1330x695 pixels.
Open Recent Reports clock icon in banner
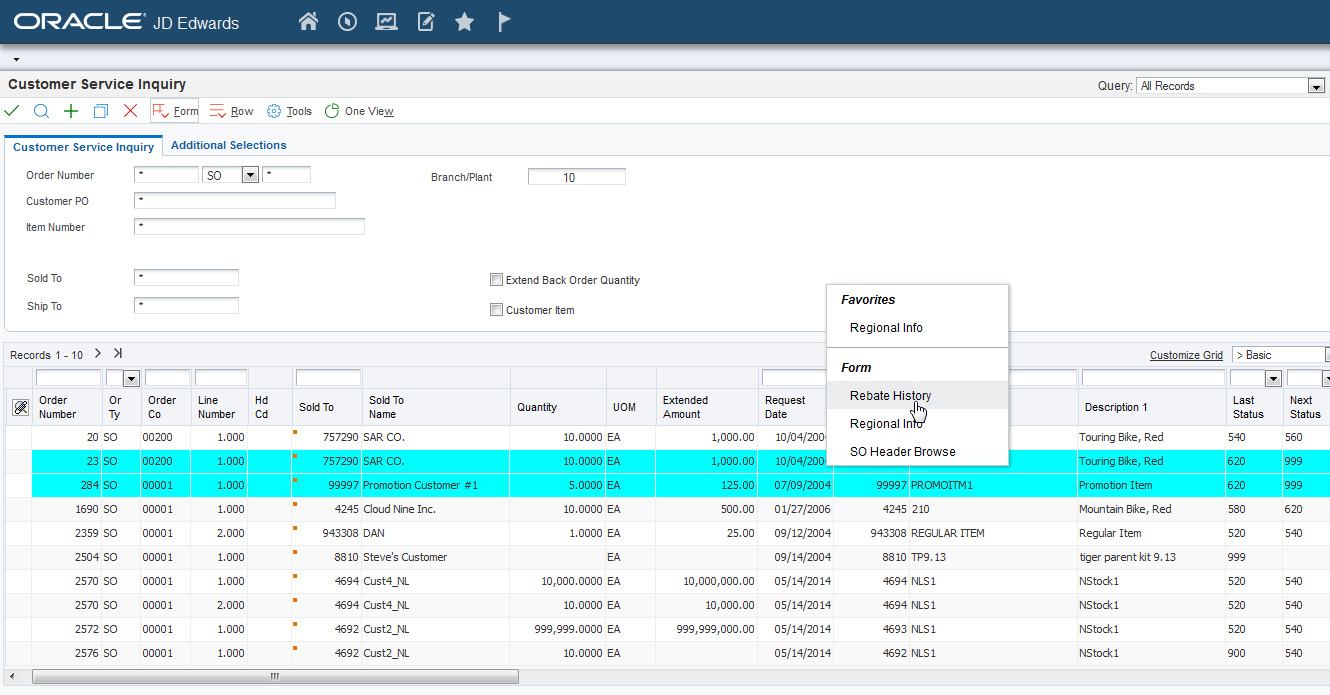pyautogui.click(x=347, y=20)
